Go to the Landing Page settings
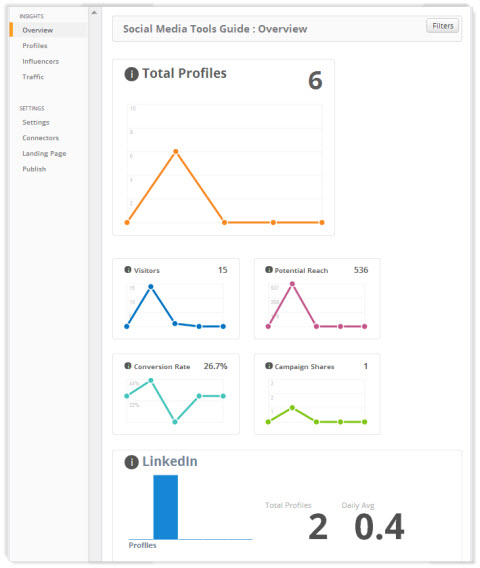The height and width of the screenshot is (568, 480). [x=44, y=153]
